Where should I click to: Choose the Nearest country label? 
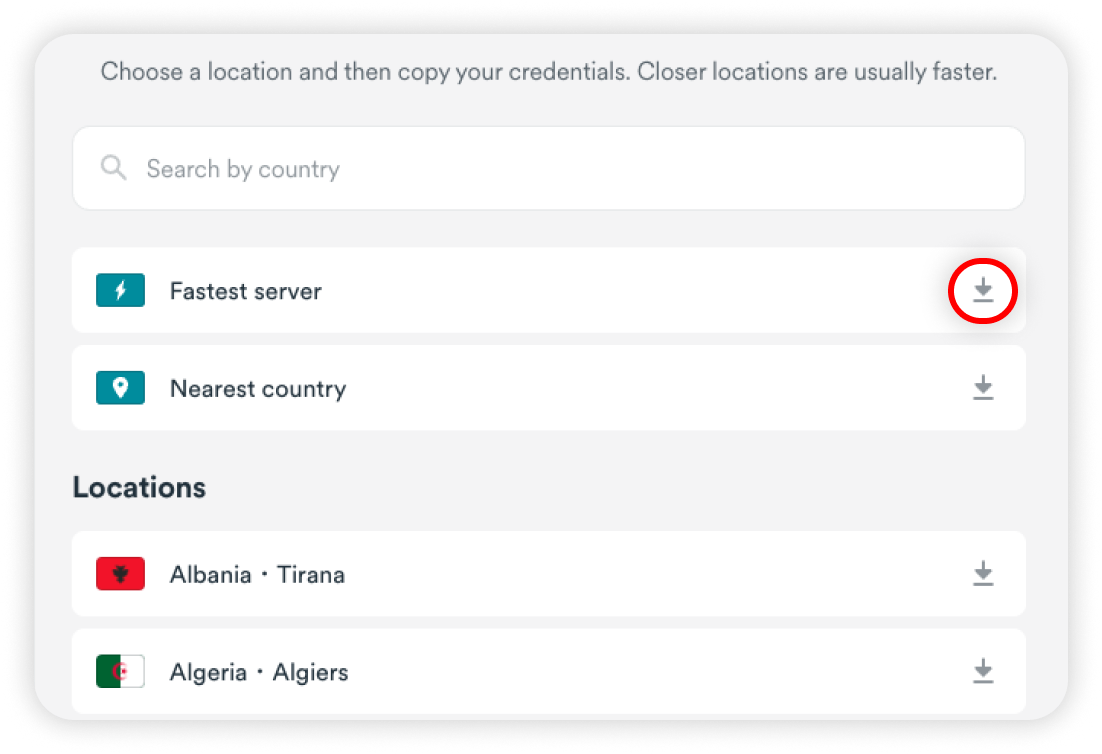258,389
